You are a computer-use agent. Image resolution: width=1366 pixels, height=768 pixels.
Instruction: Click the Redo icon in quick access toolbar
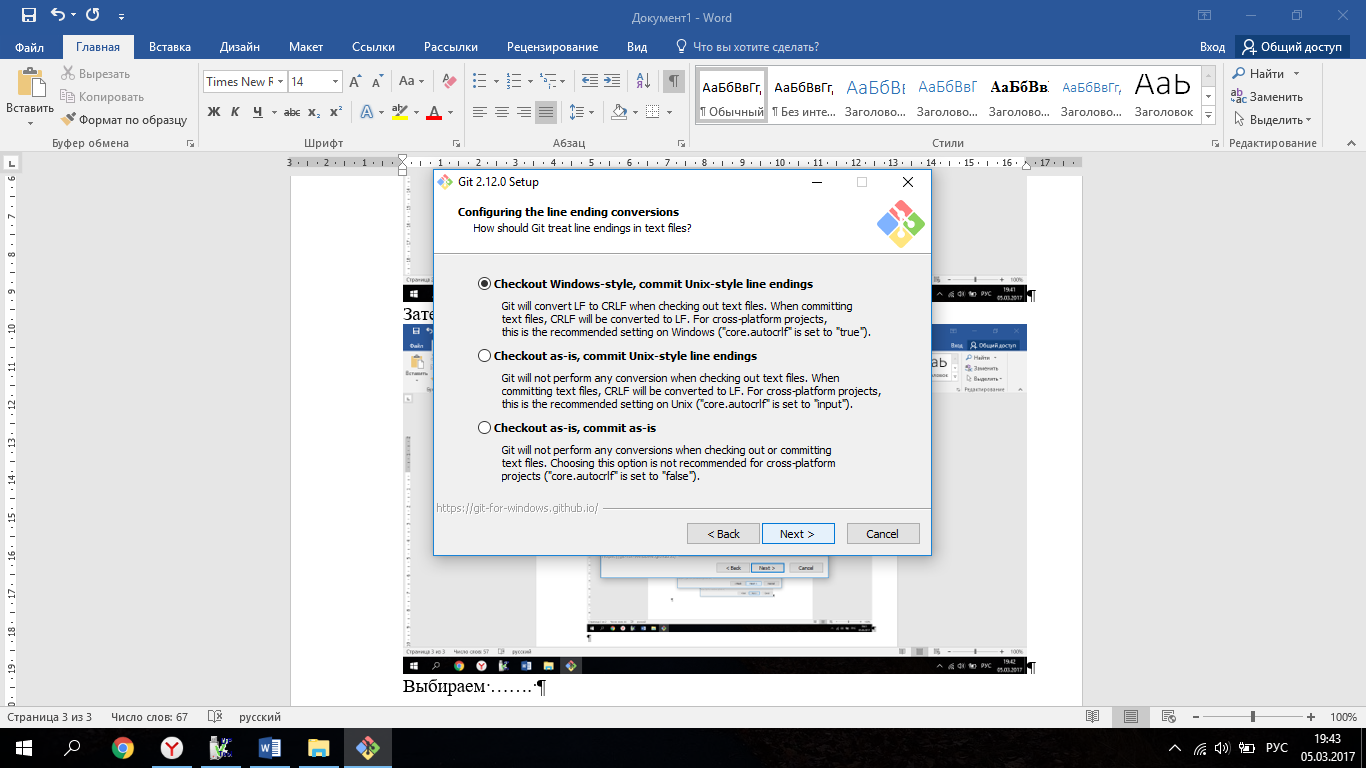click(92, 16)
